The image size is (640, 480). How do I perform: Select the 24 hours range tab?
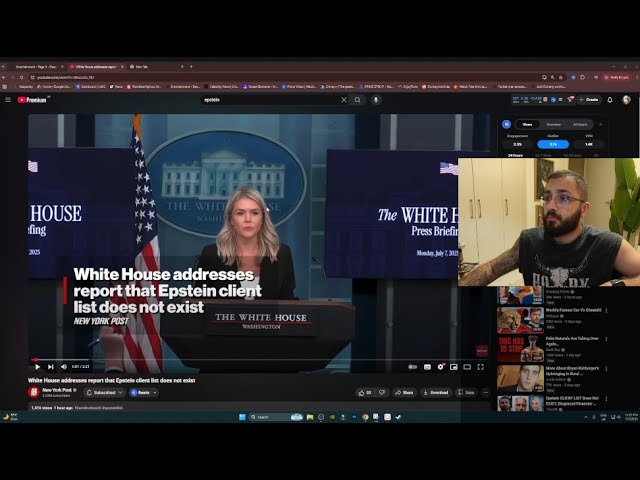[515, 155]
